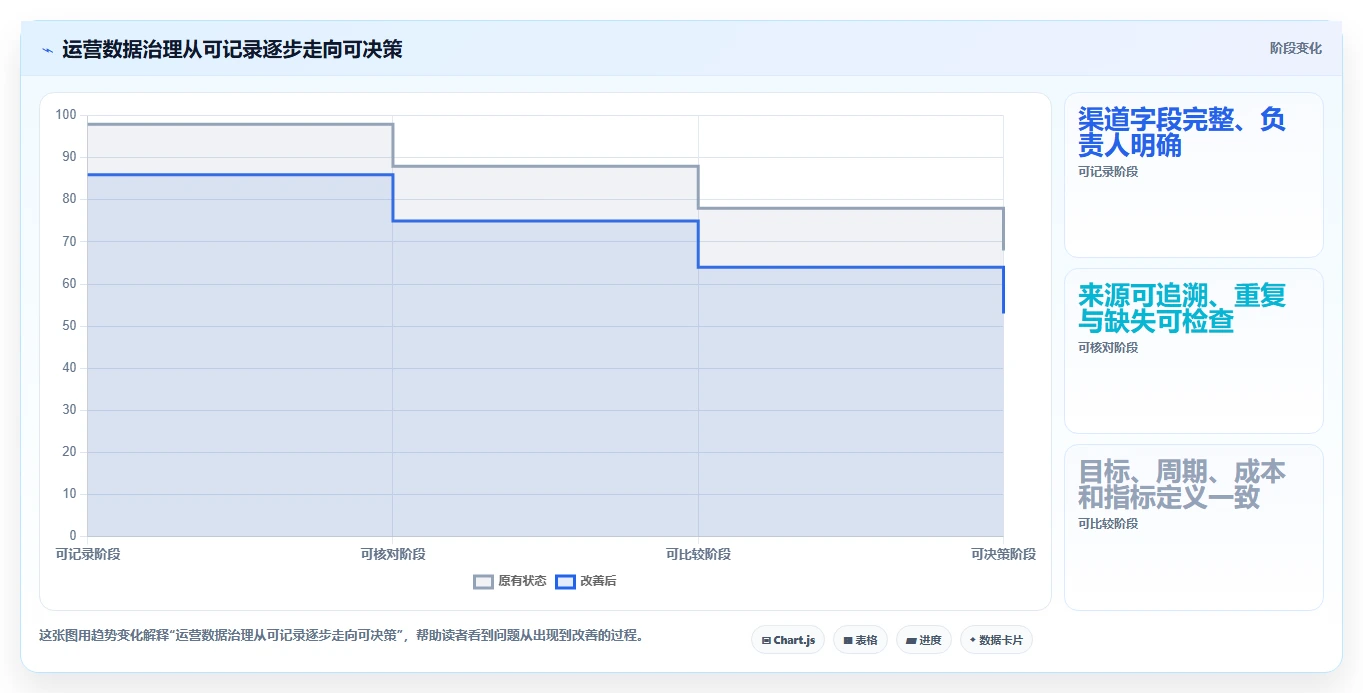This screenshot has width=1363, height=693.
Task: Click the x-axis label 可记录阶段
Action: point(88,554)
